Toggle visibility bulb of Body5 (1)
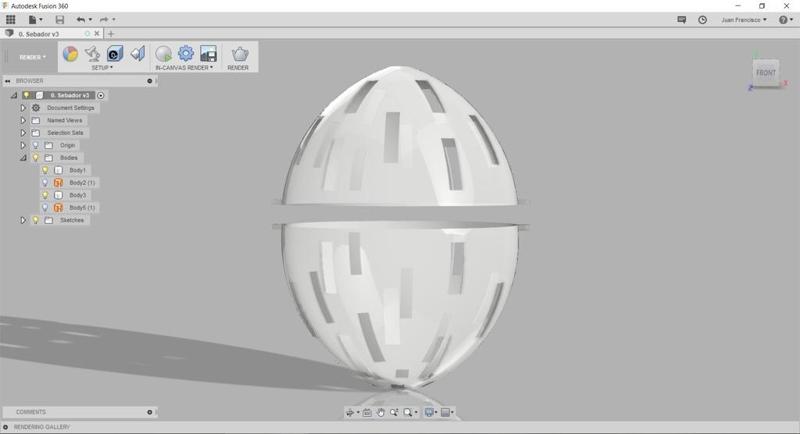 (45, 208)
